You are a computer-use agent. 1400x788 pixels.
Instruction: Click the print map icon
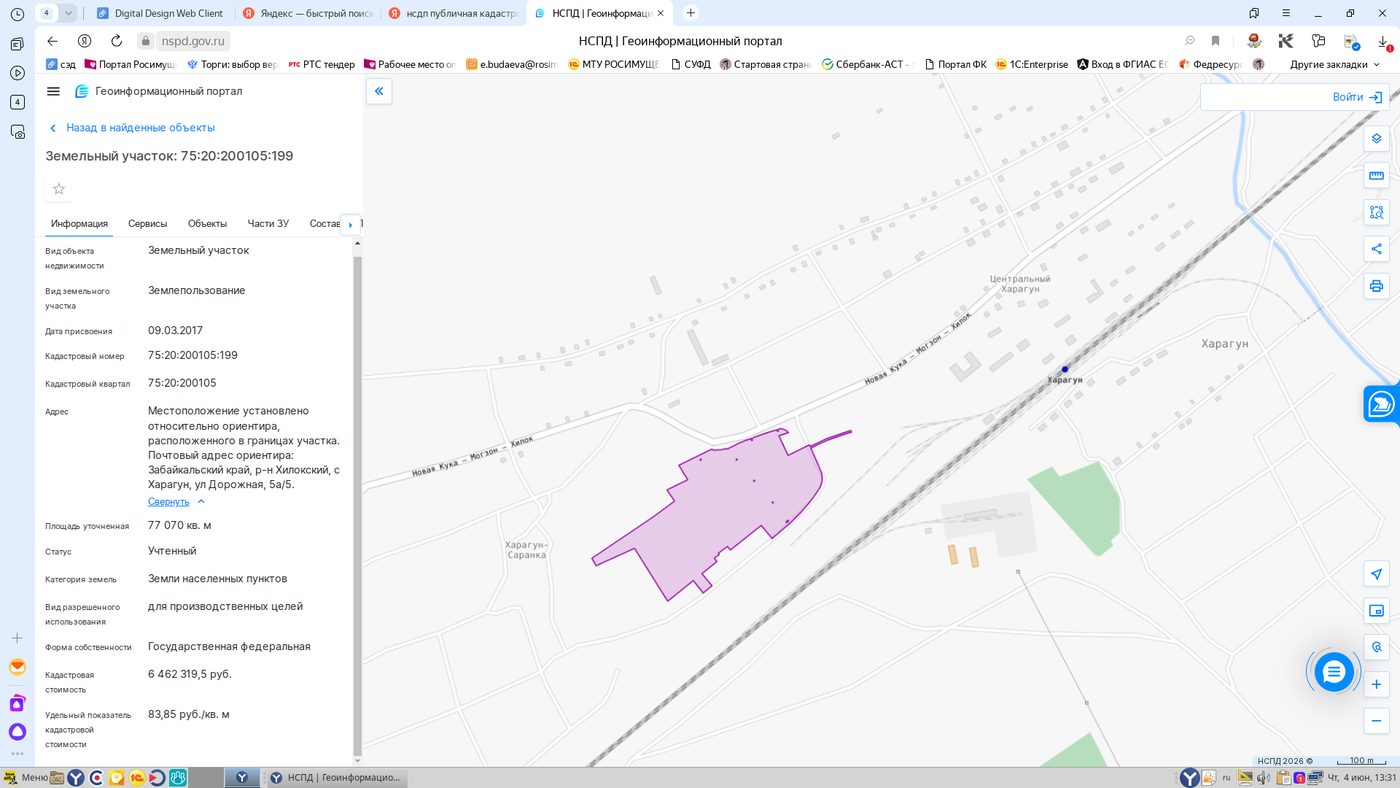coord(1376,286)
